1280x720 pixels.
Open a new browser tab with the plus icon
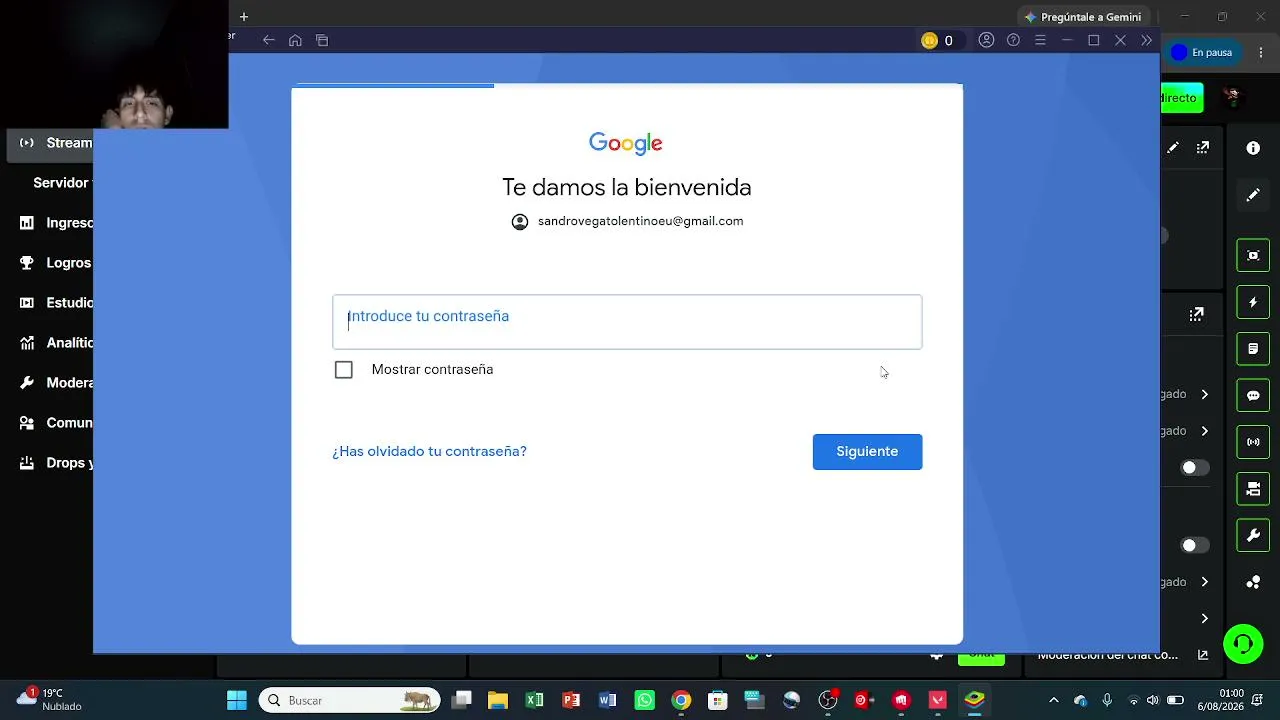point(243,17)
